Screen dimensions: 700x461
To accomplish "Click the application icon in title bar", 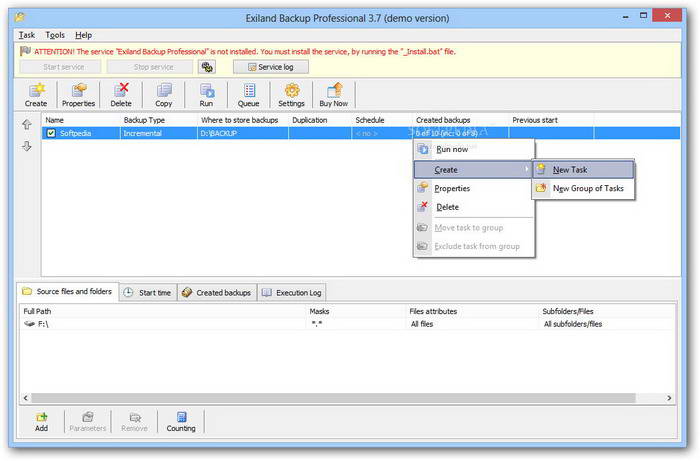I will [20, 17].
